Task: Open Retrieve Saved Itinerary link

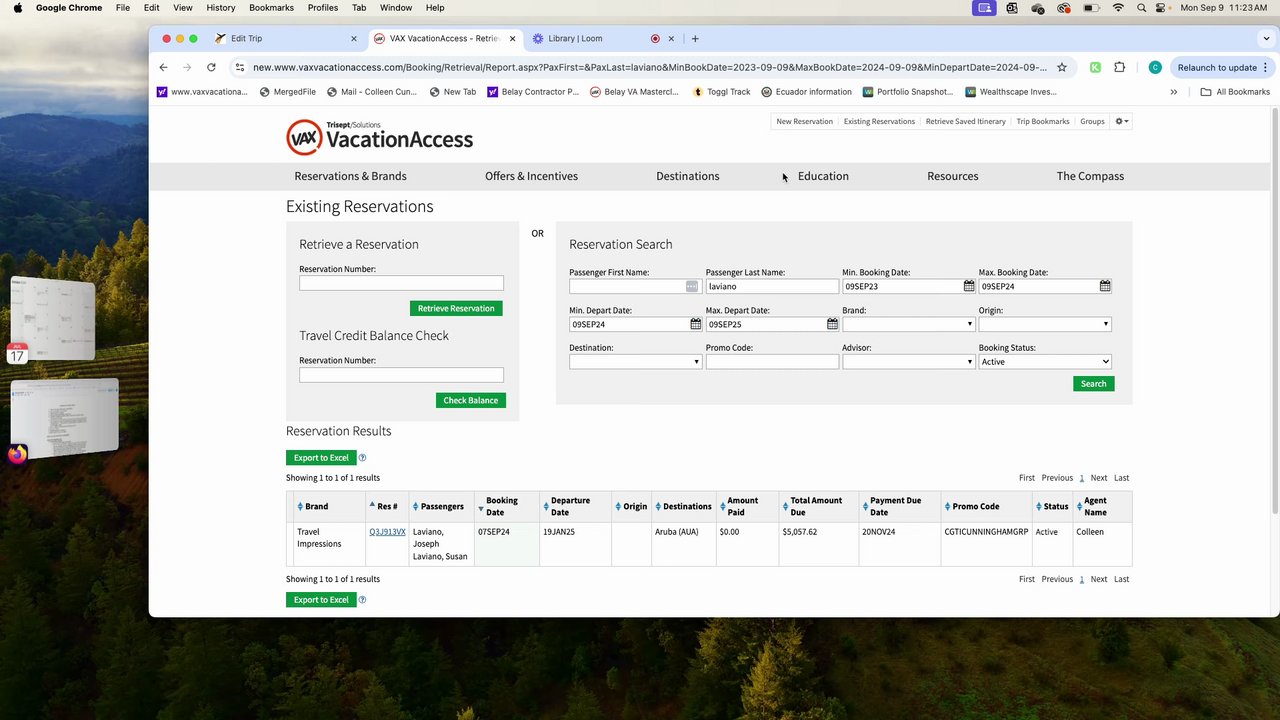Action: click(965, 121)
